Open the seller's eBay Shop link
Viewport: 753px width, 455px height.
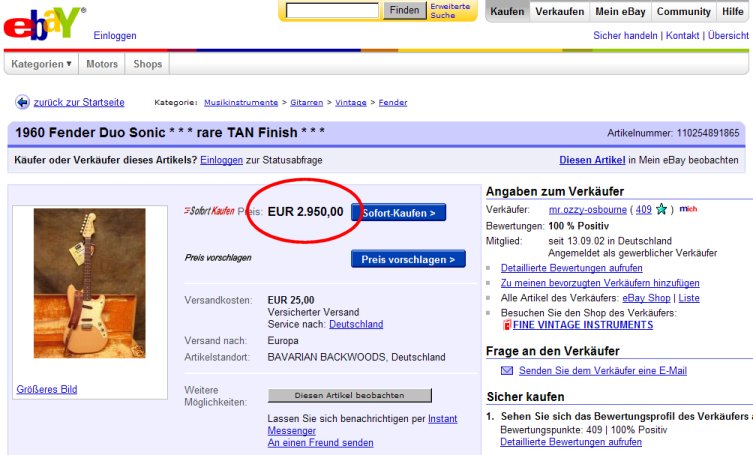[x=646, y=298]
